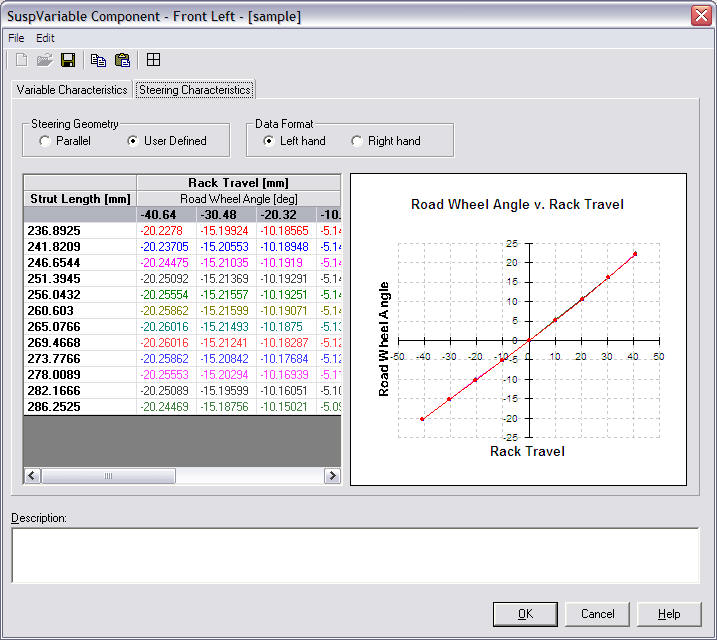Click the green cell -20.25554
The height and width of the screenshot is (640, 717).
166,294
